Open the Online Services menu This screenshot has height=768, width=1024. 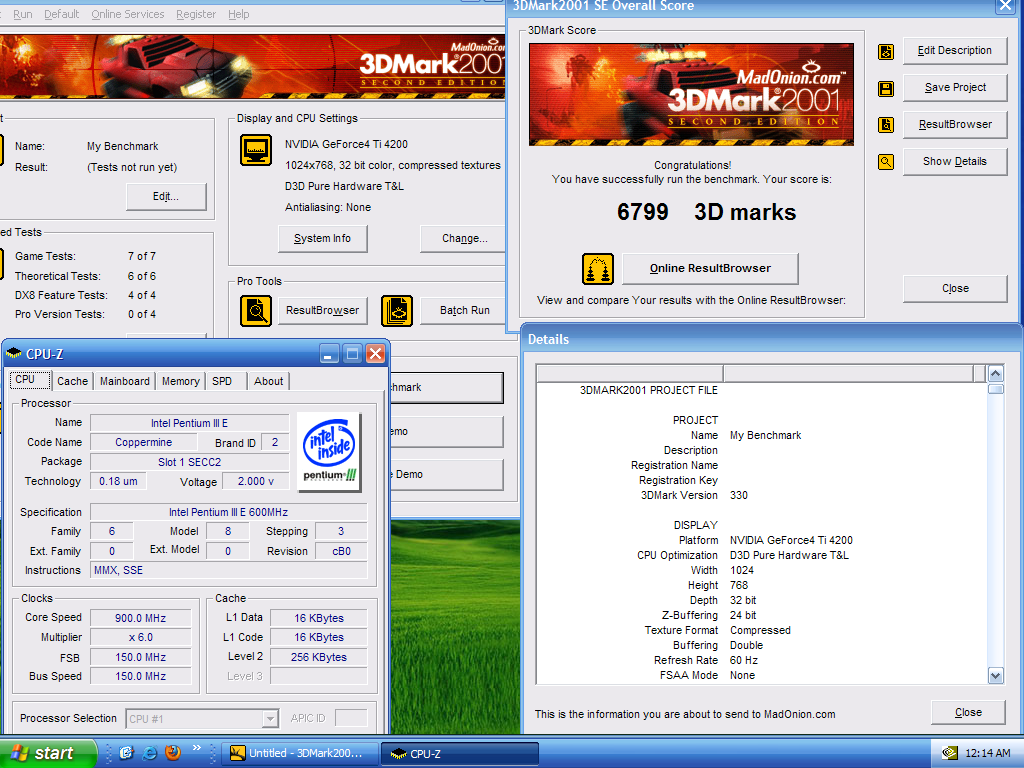[128, 14]
